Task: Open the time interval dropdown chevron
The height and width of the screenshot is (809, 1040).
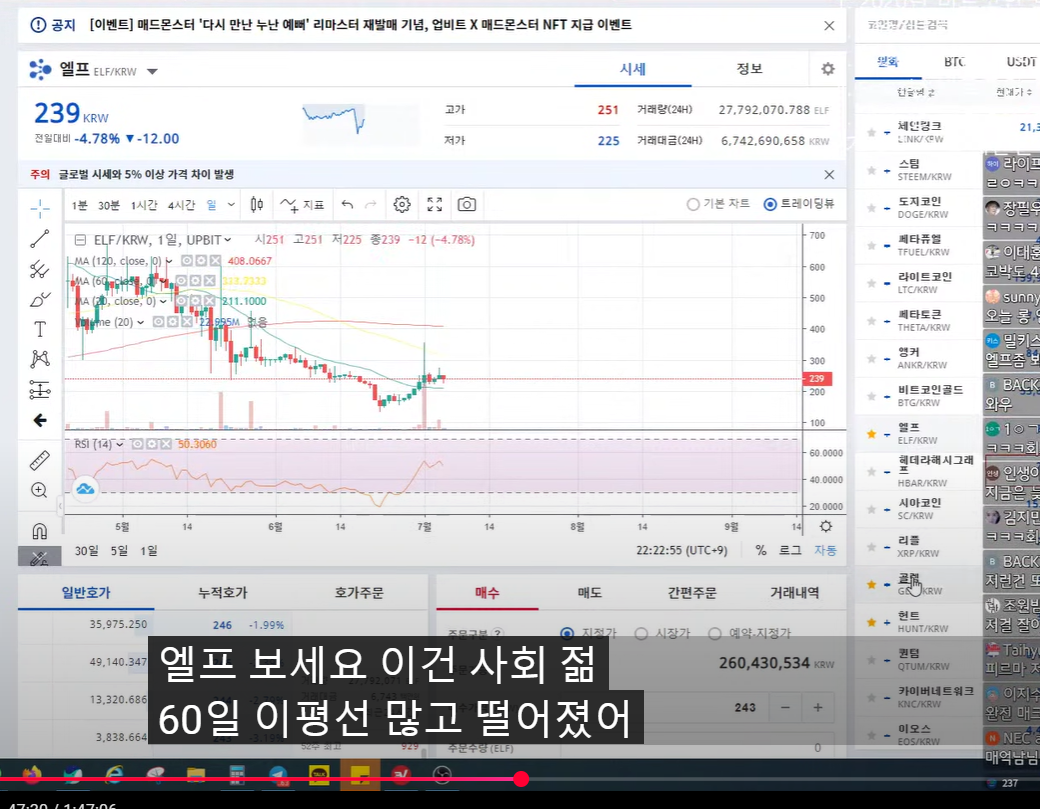Action: 231,205
